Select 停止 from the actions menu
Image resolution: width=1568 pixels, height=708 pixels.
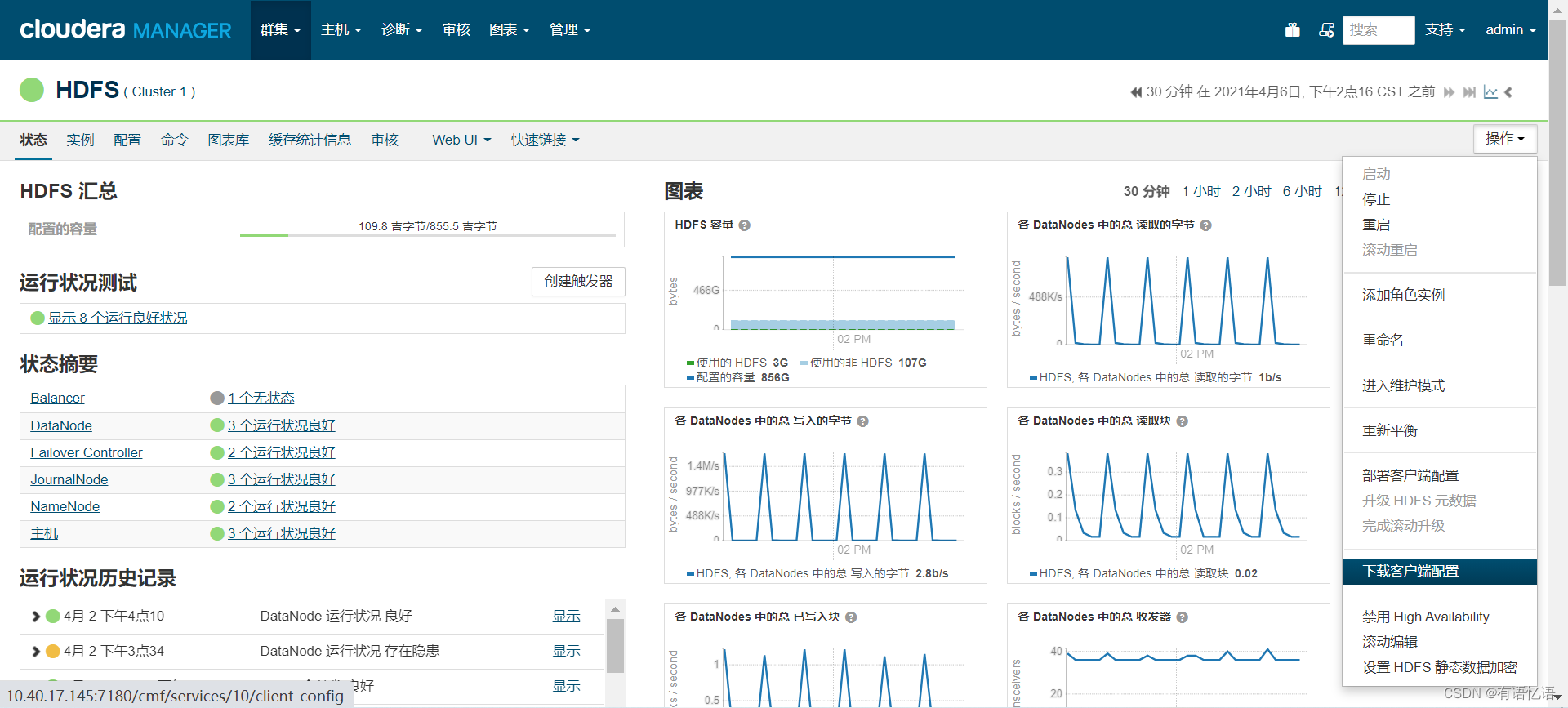pyautogui.click(x=1440, y=199)
